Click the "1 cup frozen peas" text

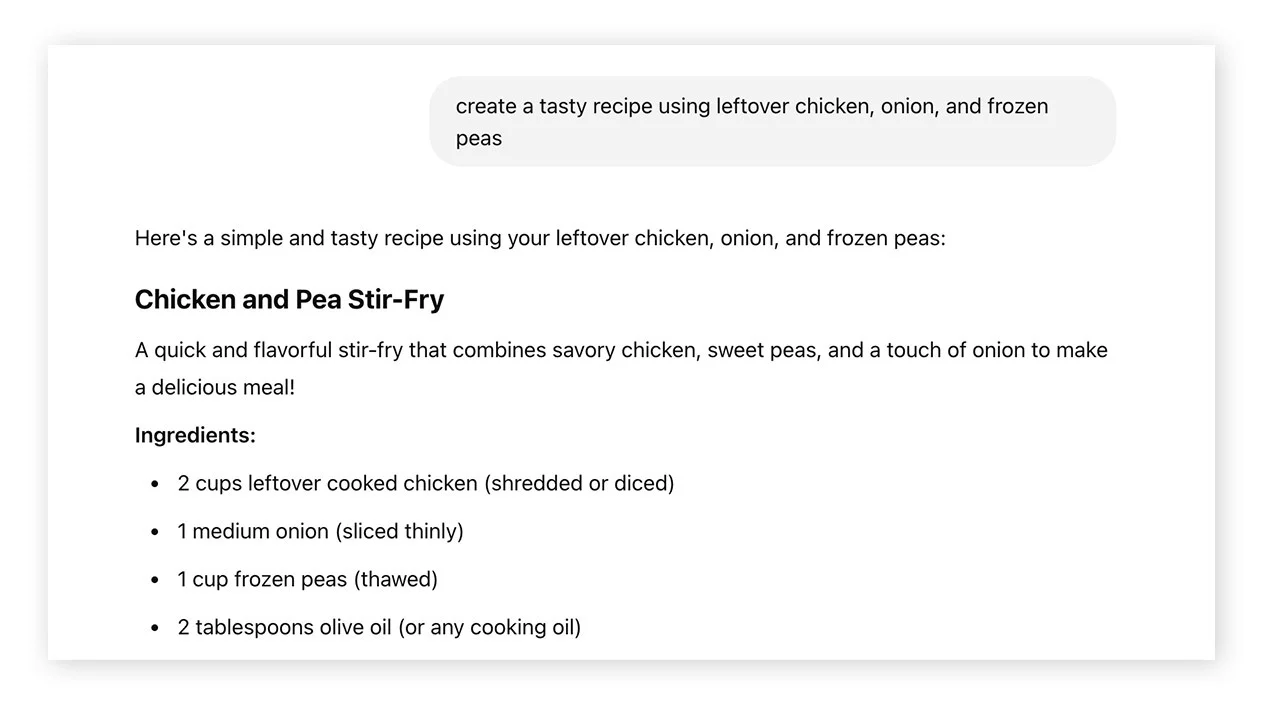(262, 579)
